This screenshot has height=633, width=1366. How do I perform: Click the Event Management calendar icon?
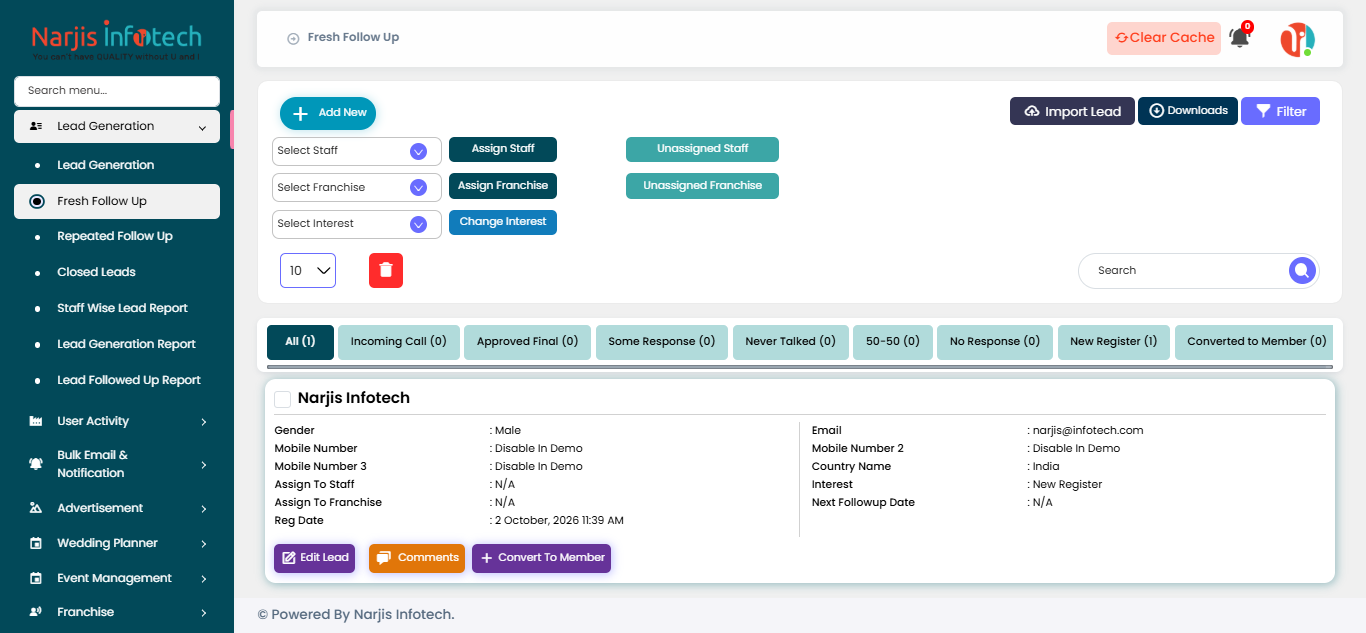pos(36,578)
